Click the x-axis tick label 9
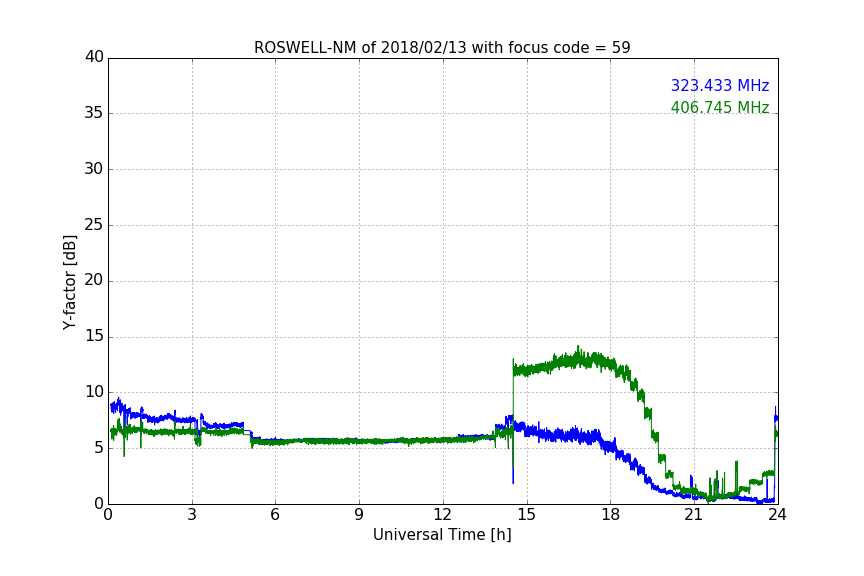The width and height of the screenshot is (864, 576). pyautogui.click(x=359, y=515)
